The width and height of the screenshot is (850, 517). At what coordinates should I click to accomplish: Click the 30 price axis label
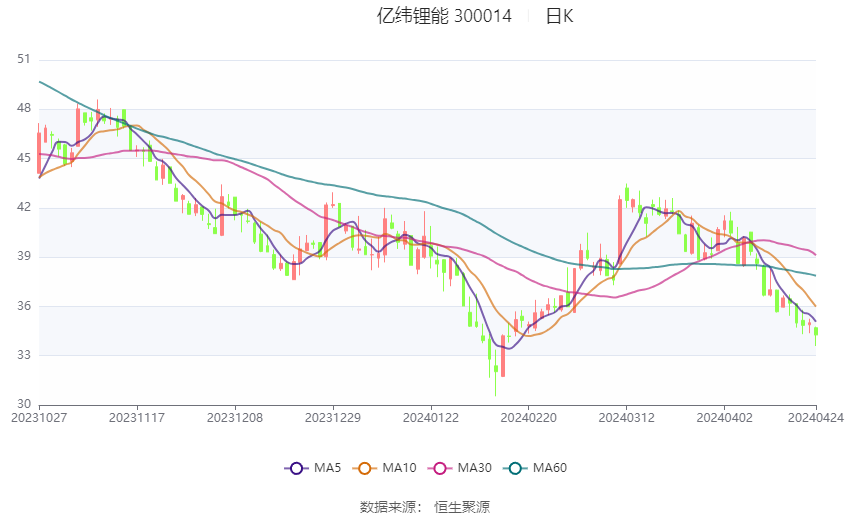(x=24, y=404)
